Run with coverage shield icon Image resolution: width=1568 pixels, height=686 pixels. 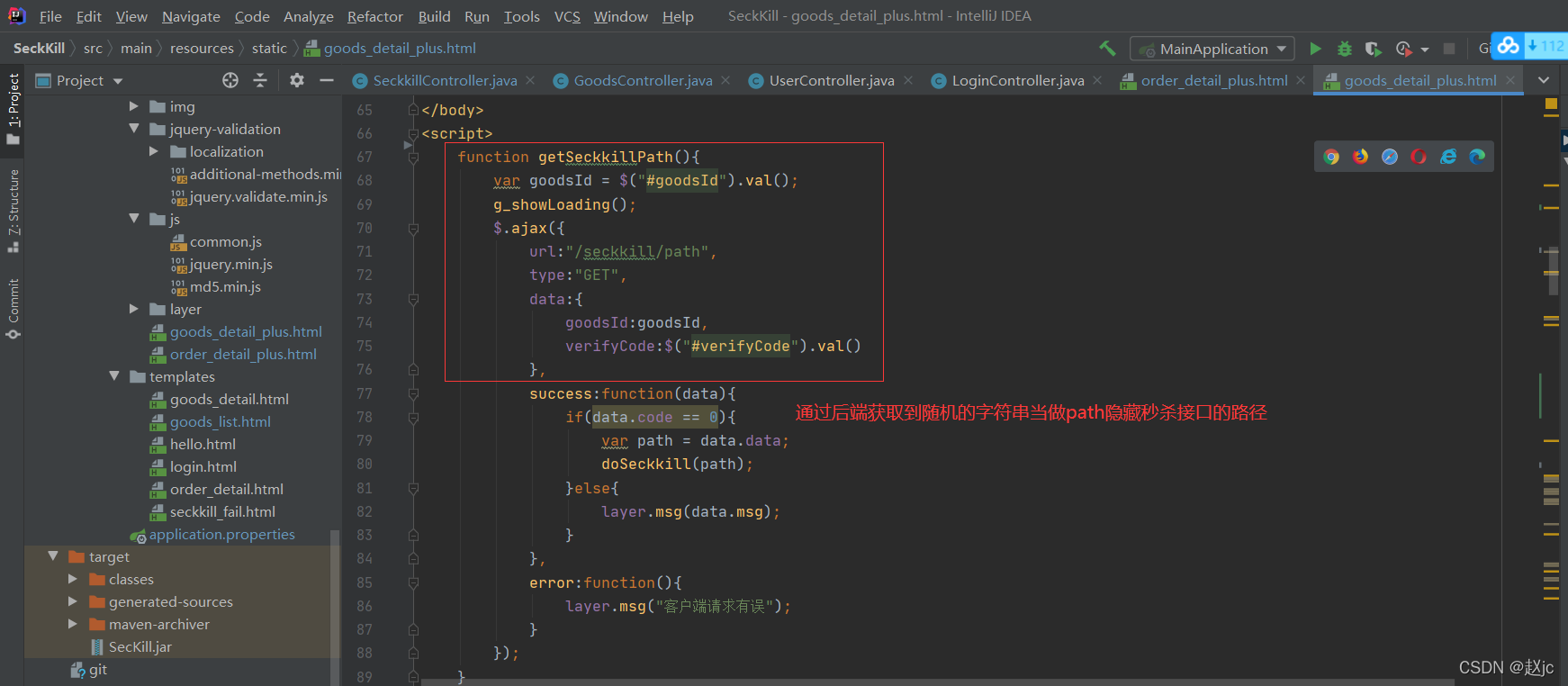1373,49
